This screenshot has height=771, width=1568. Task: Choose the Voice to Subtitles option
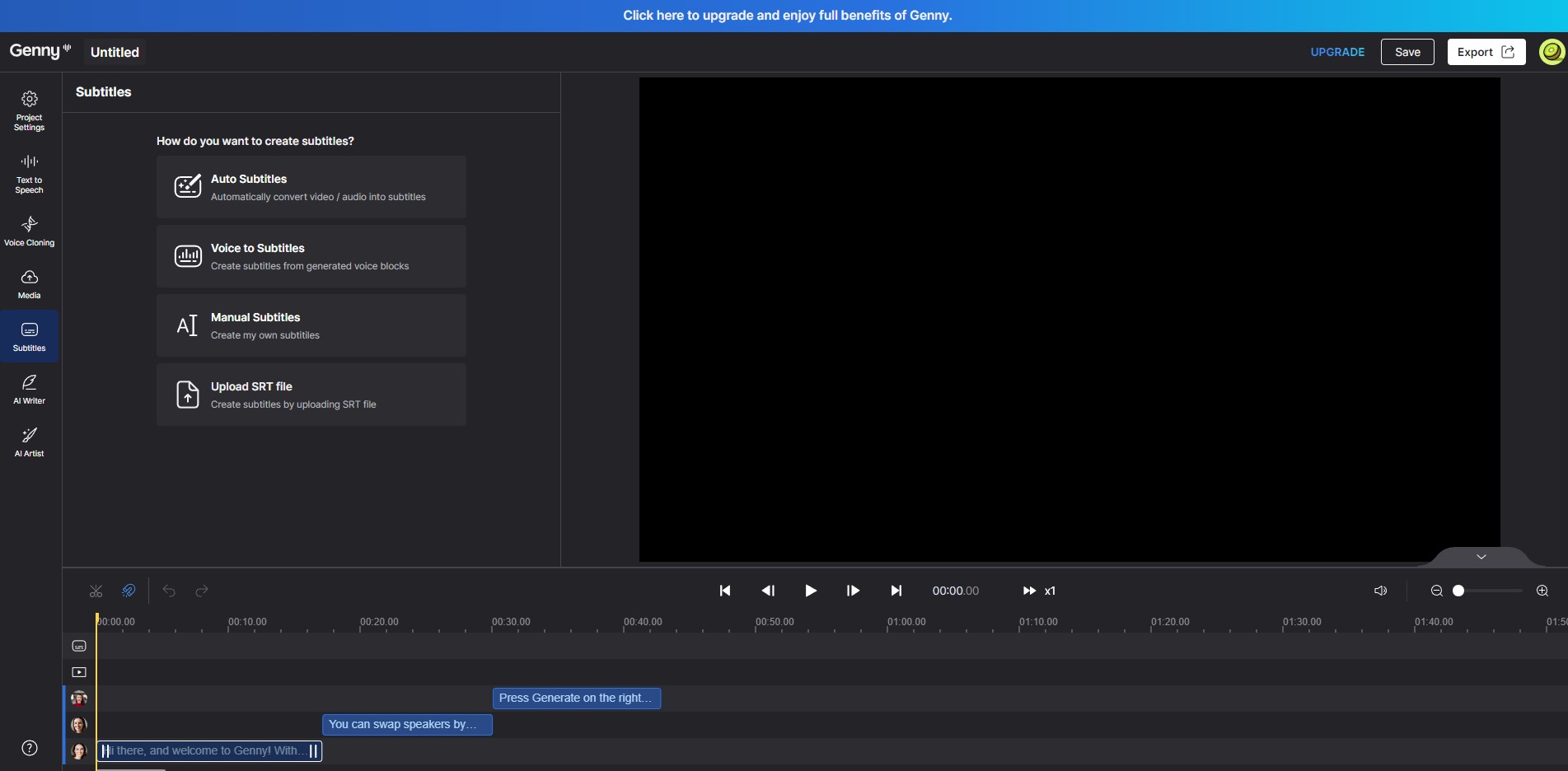[x=311, y=256]
